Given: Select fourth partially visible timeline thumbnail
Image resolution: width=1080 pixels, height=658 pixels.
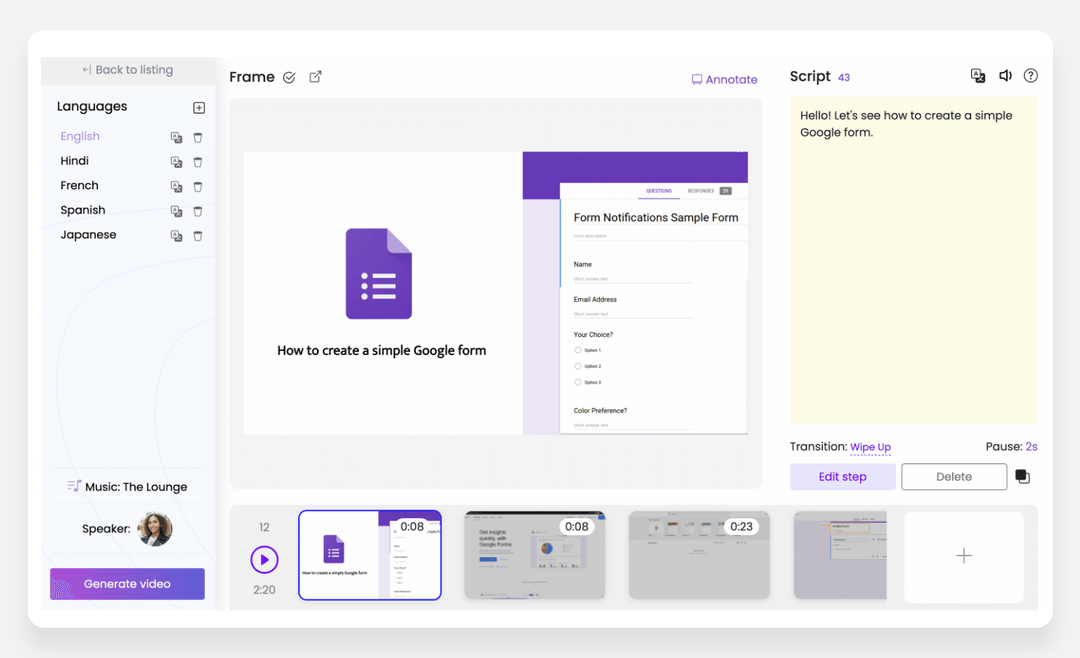Looking at the screenshot, I should [840, 555].
